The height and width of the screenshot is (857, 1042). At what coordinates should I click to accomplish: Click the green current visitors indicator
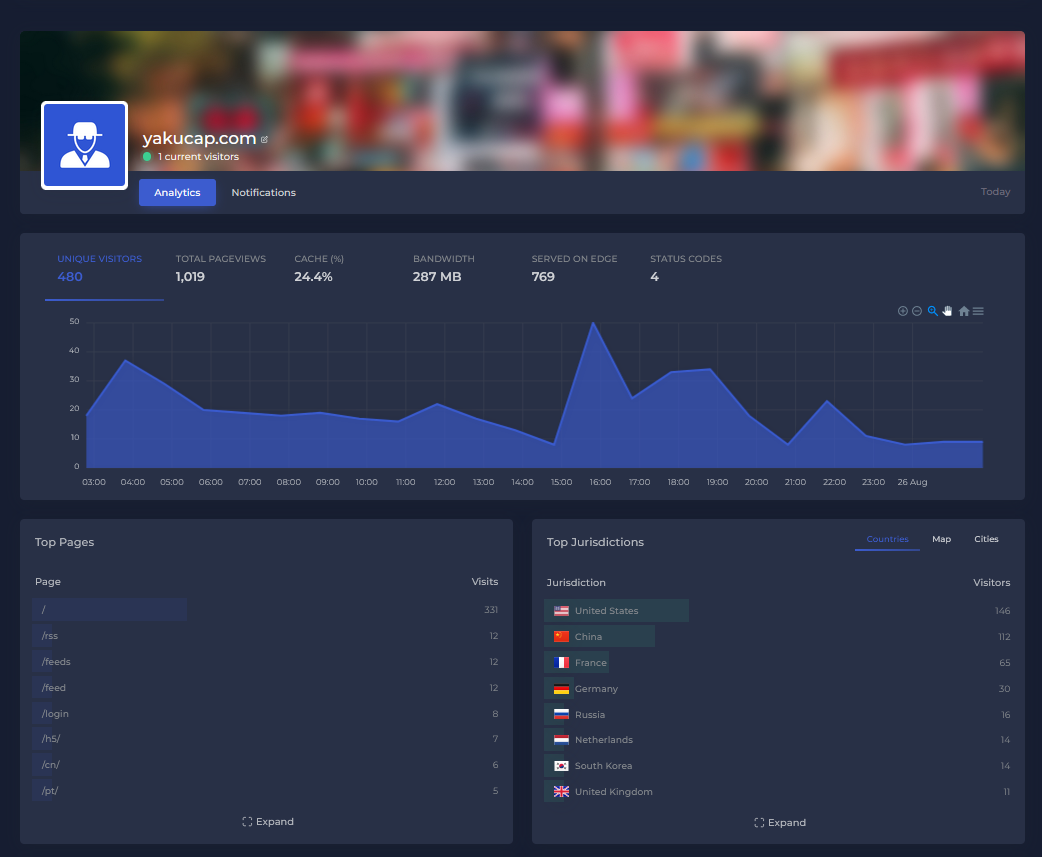click(x=147, y=157)
